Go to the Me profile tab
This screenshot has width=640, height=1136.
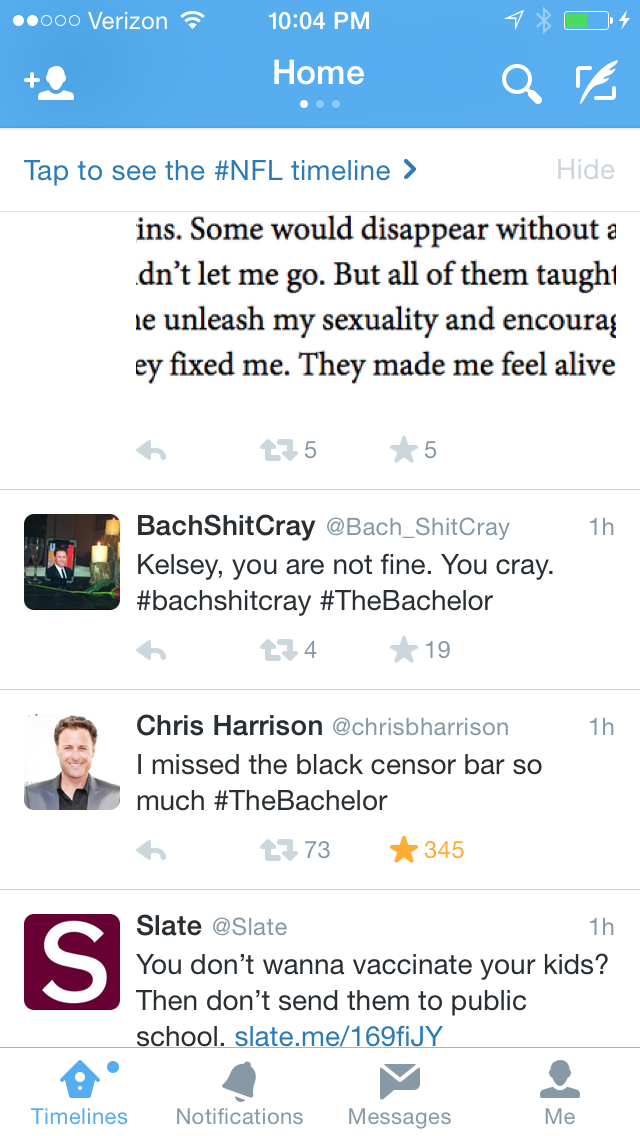[x=559, y=1093]
